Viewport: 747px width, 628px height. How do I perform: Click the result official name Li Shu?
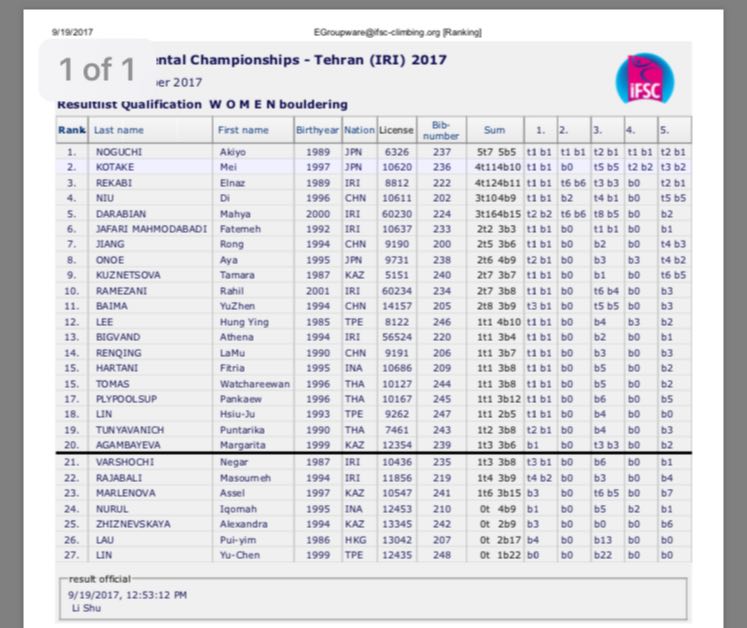pyautogui.click(x=86, y=607)
